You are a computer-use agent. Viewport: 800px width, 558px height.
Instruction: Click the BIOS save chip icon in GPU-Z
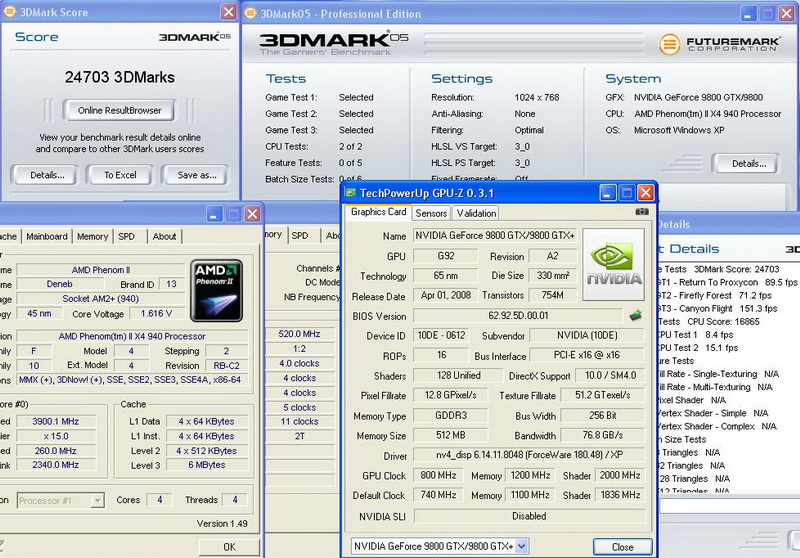(635, 316)
